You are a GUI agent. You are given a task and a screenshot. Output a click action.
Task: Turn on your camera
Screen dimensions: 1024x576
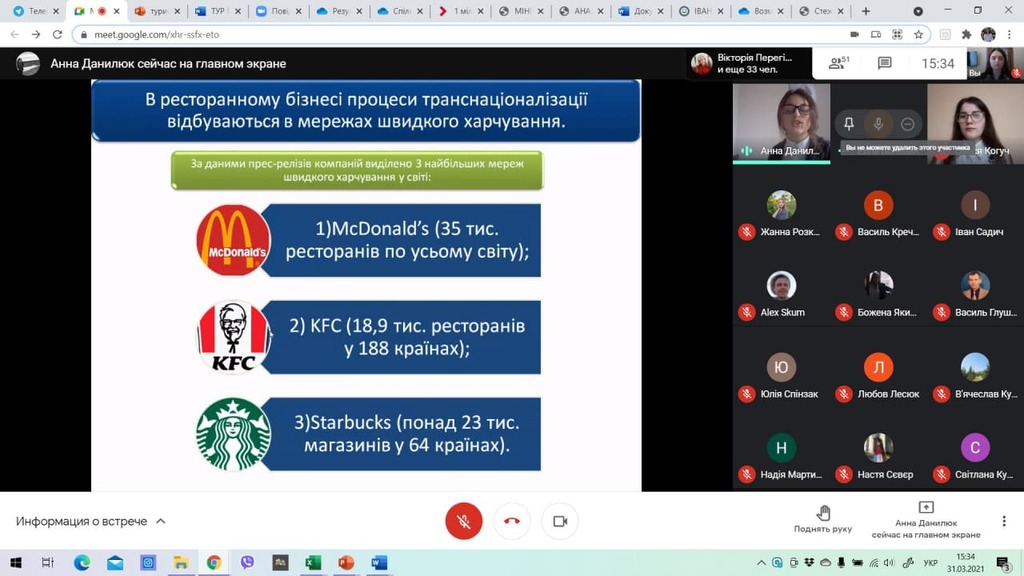click(x=560, y=521)
